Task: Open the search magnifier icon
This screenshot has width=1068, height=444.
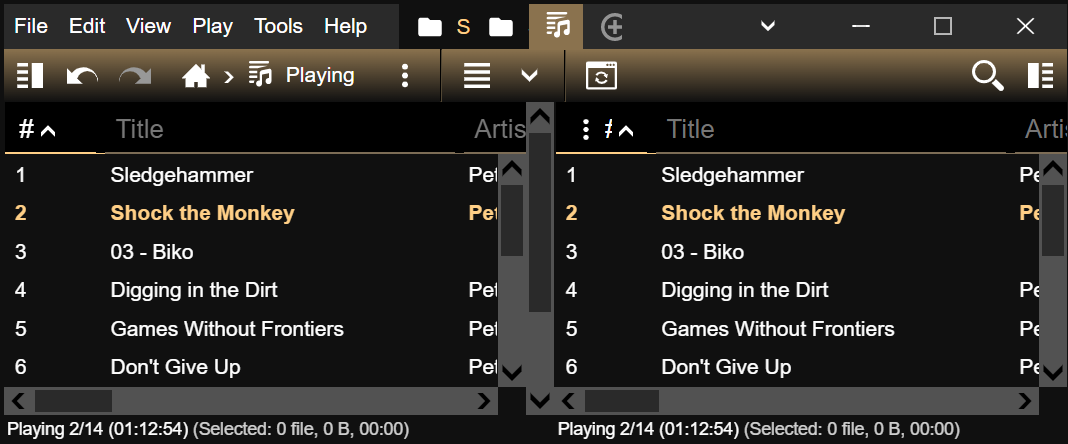Action: [988, 76]
